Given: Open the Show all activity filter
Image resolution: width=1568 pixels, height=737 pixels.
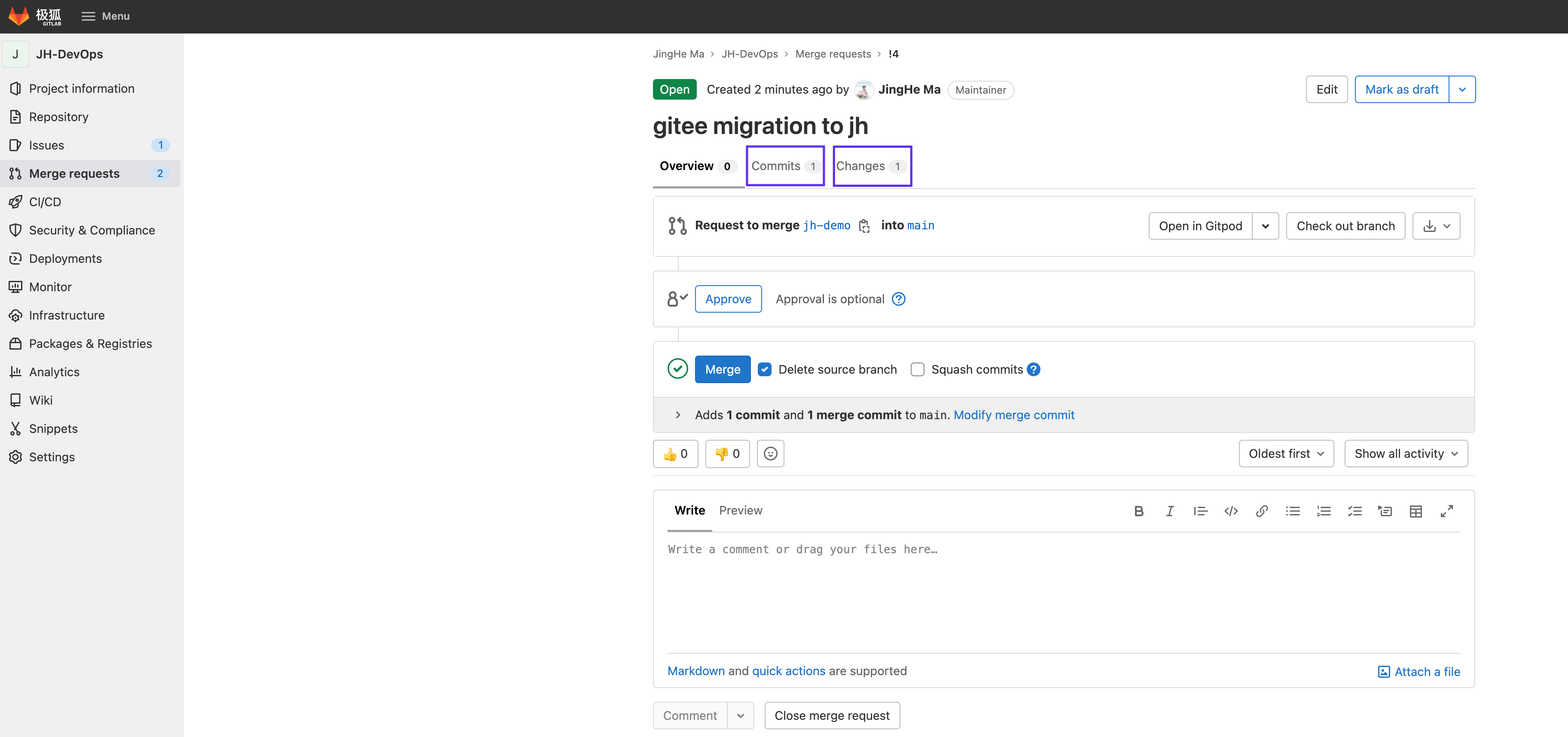Looking at the screenshot, I should (1406, 454).
